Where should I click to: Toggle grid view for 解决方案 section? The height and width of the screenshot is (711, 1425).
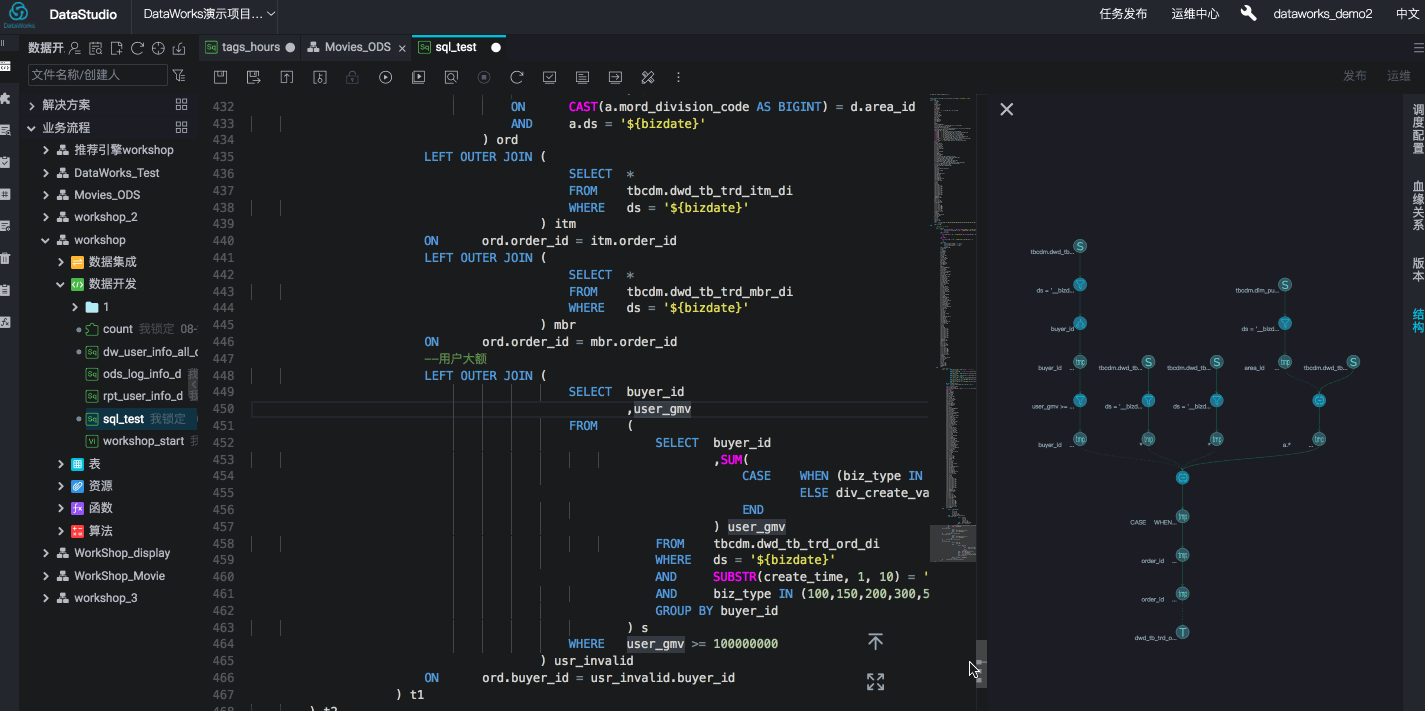(x=181, y=105)
